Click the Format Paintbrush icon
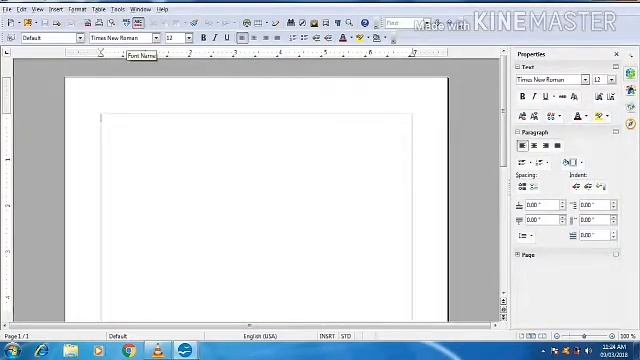This screenshot has width=640, height=360. (194, 23)
